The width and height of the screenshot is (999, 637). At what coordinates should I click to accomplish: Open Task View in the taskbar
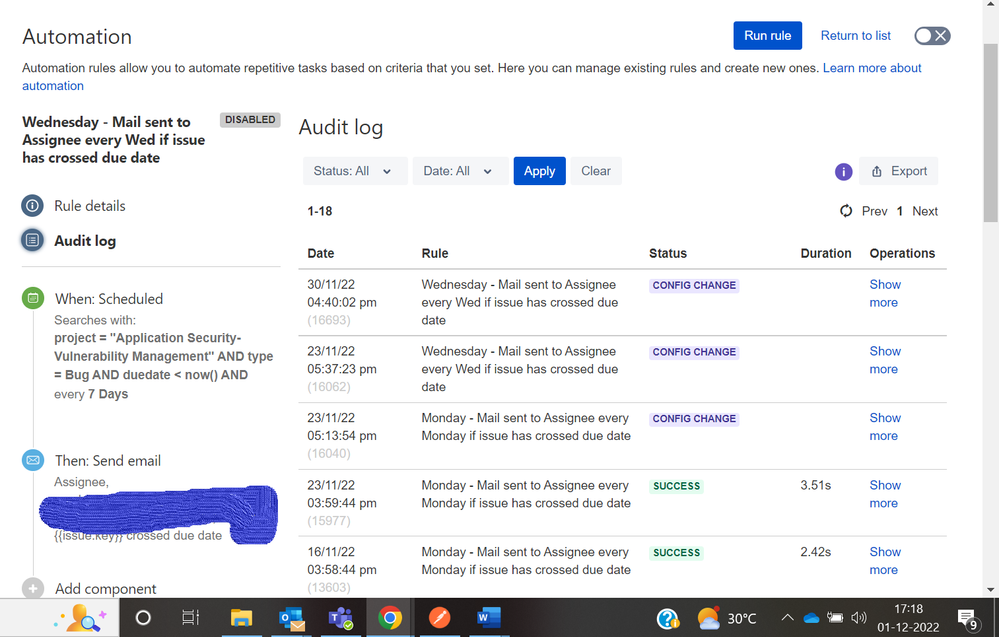click(190, 617)
